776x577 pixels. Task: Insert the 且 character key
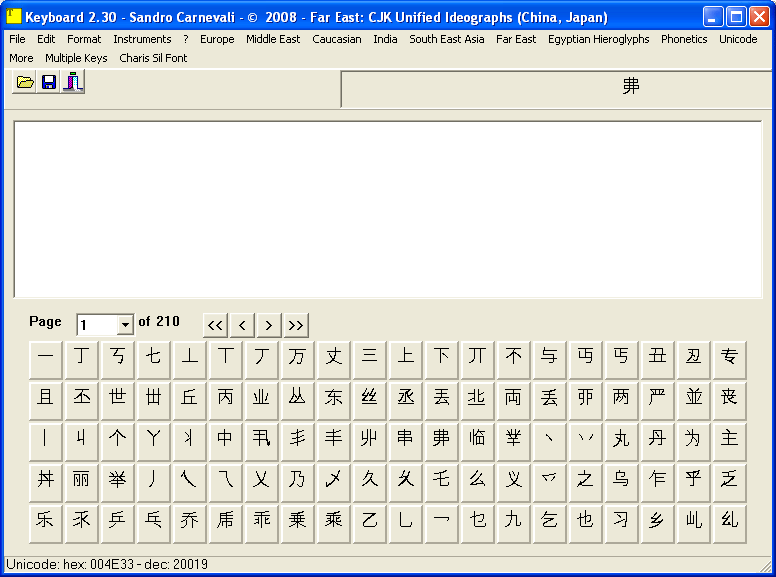[46, 401]
